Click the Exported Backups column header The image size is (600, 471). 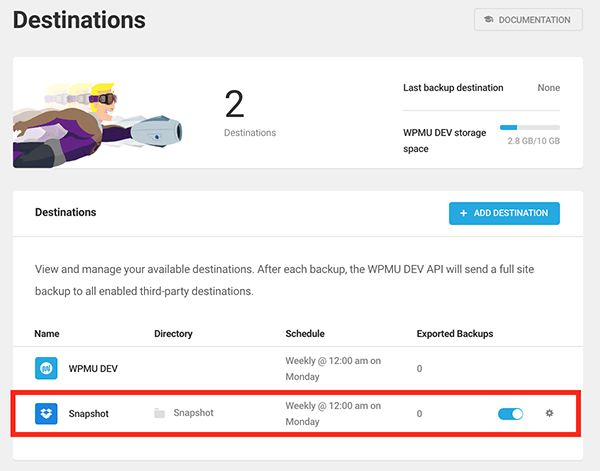coord(455,333)
